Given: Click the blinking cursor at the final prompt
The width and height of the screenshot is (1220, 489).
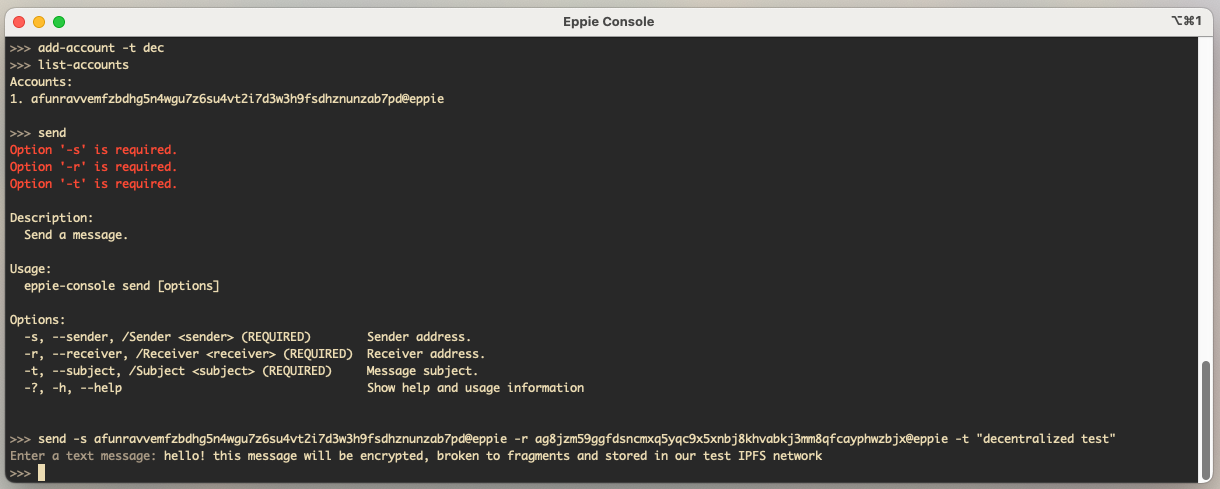Looking at the screenshot, I should click(x=42, y=473).
